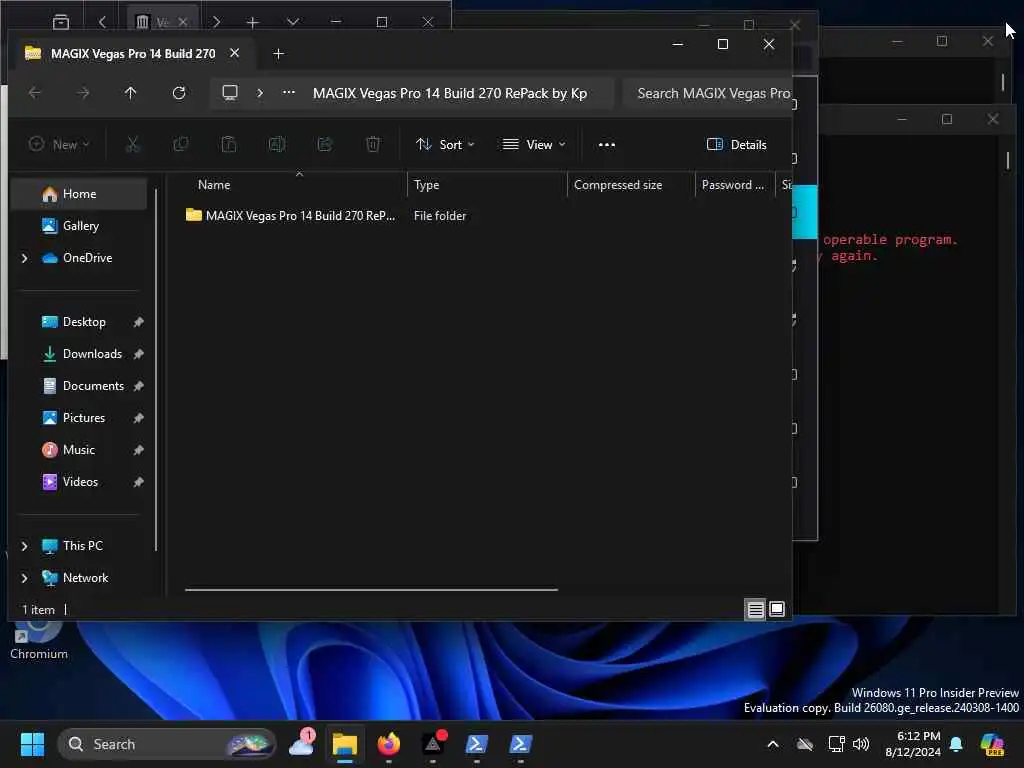Viewport: 1024px width, 768px height.
Task: Open the second PowerShell taskbar icon
Action: [520, 744]
